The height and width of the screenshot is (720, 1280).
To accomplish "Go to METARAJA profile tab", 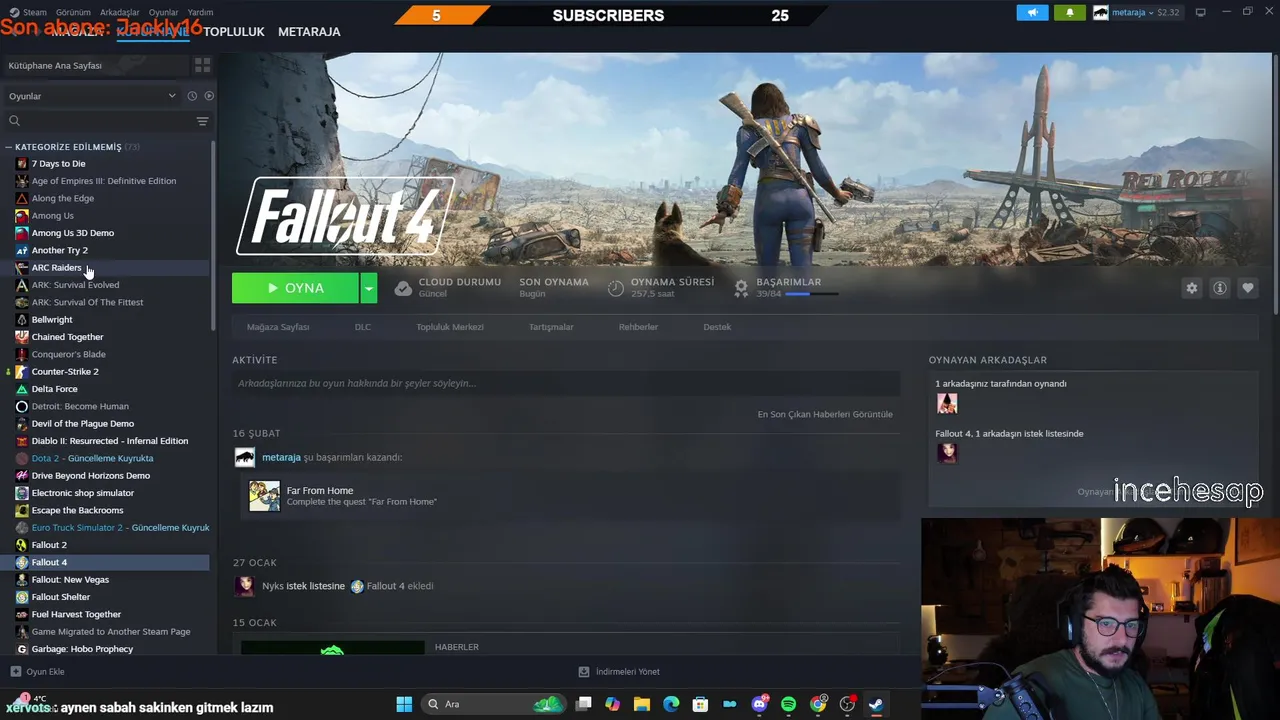I will click(309, 32).
